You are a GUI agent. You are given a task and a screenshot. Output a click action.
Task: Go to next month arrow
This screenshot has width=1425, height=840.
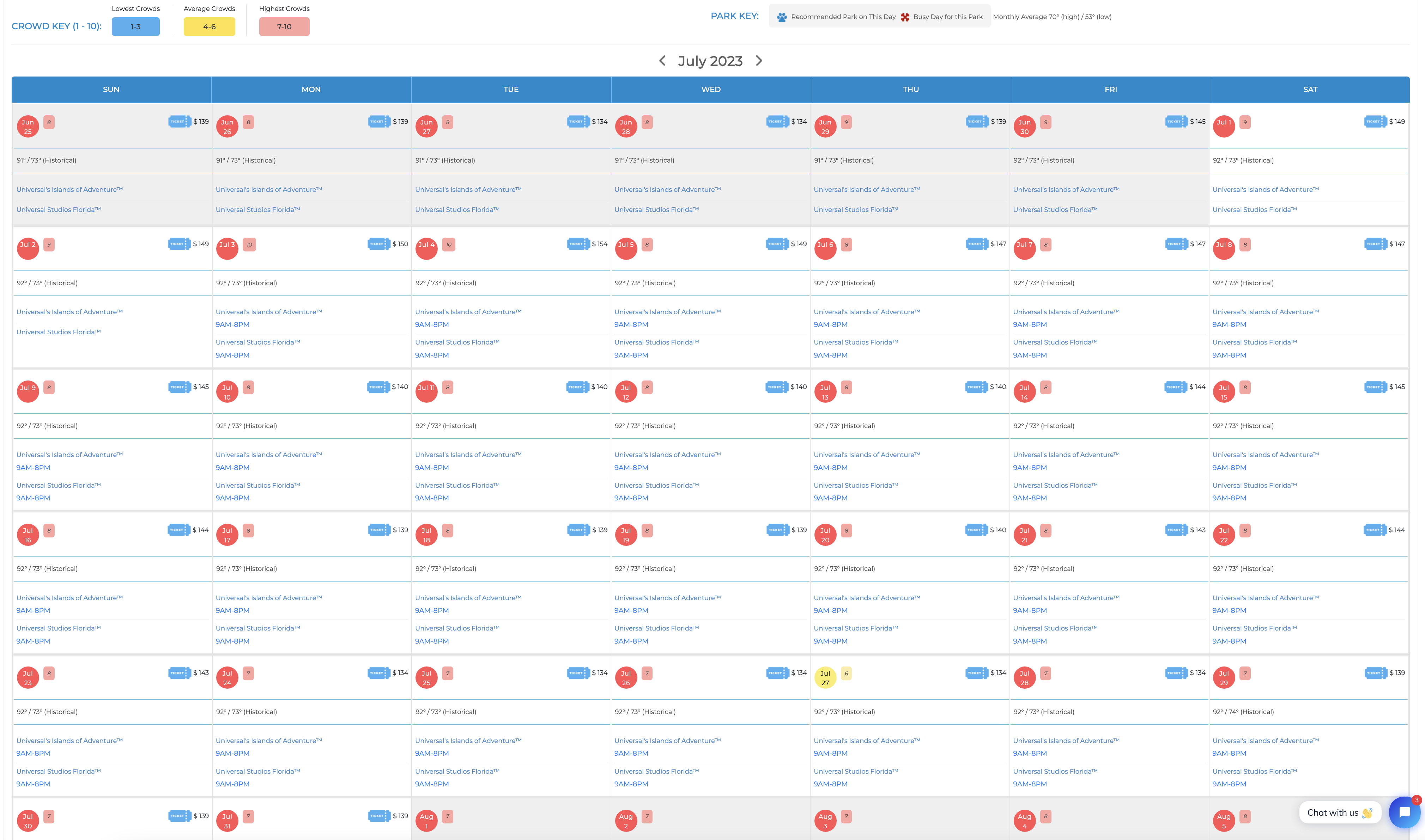tap(759, 61)
